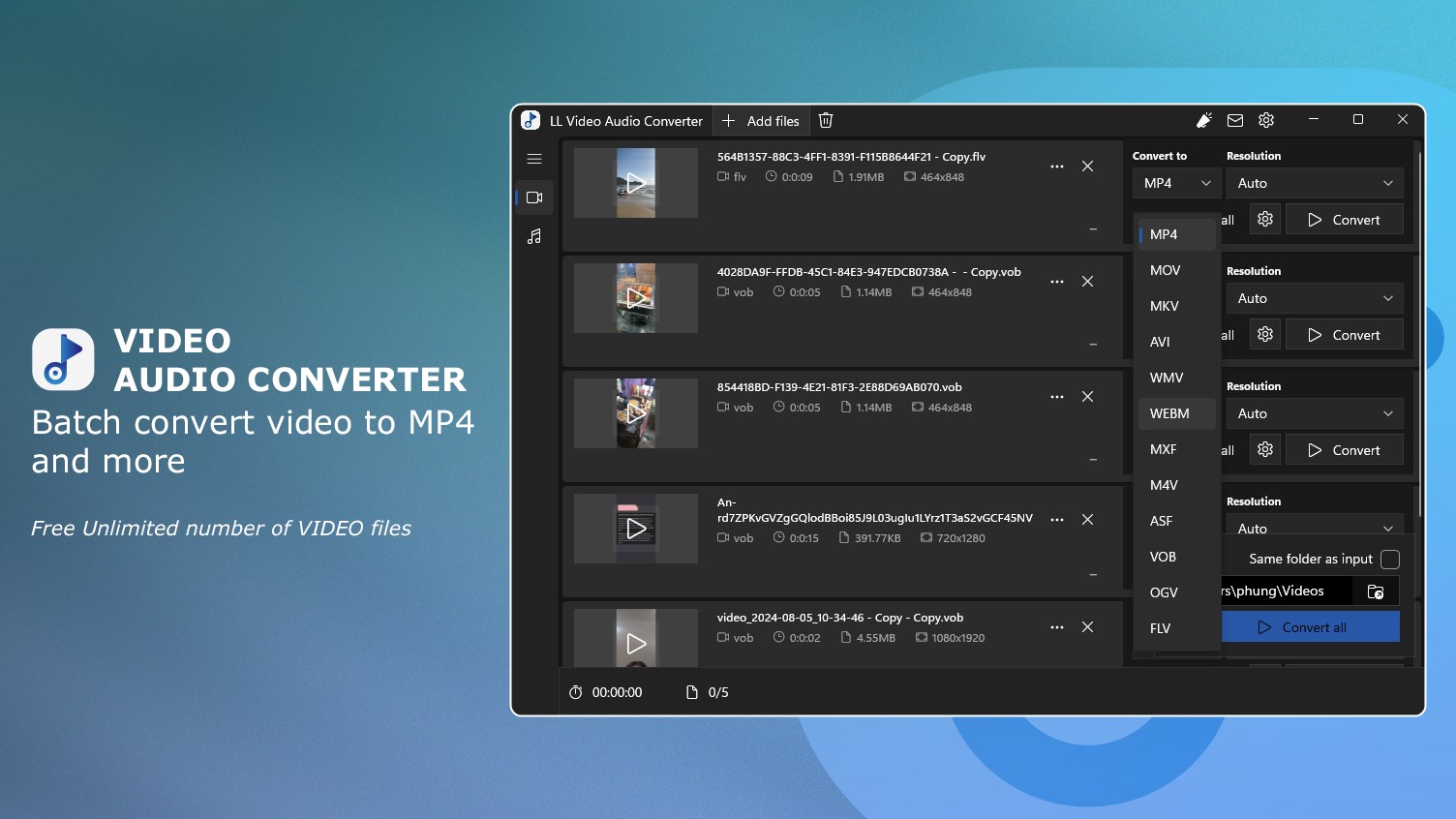Switch to the audio converter music icon
1456x819 pixels.
pyautogui.click(x=534, y=236)
